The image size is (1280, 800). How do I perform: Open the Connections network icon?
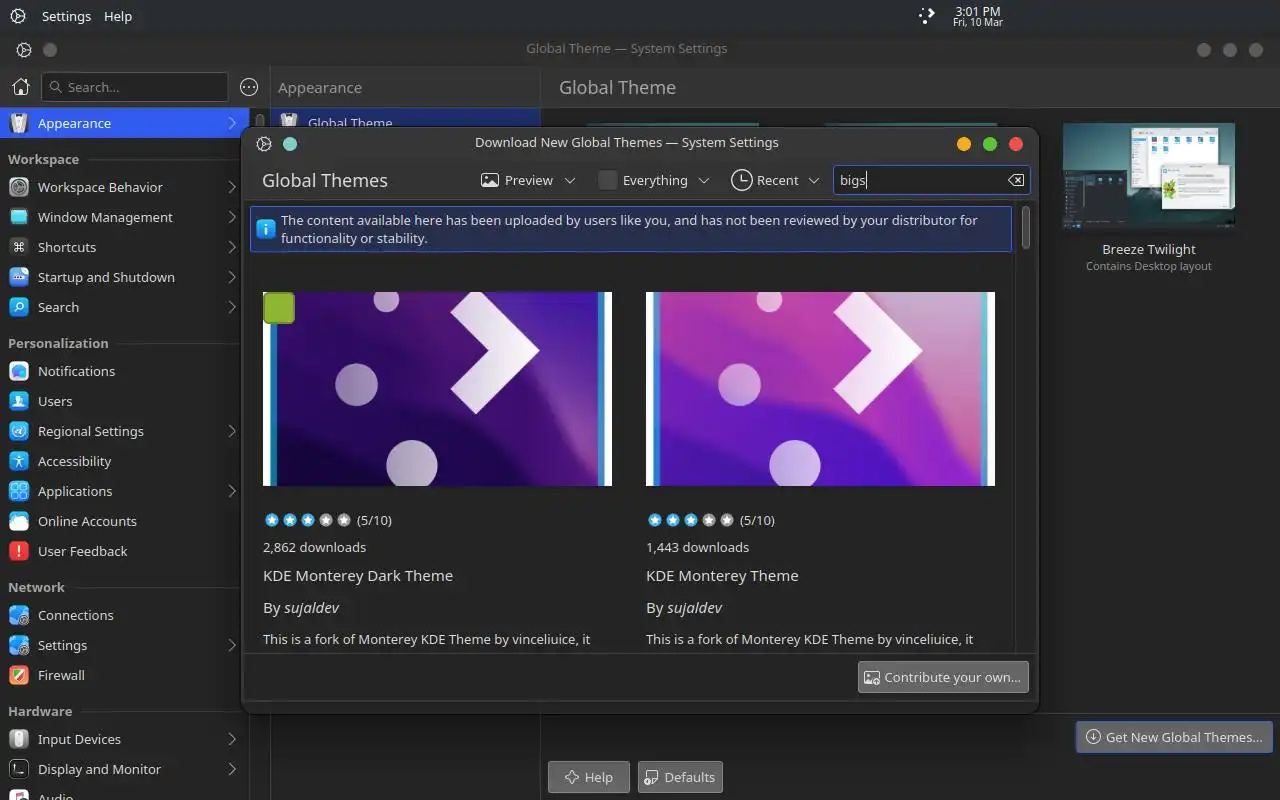pyautogui.click(x=19, y=615)
